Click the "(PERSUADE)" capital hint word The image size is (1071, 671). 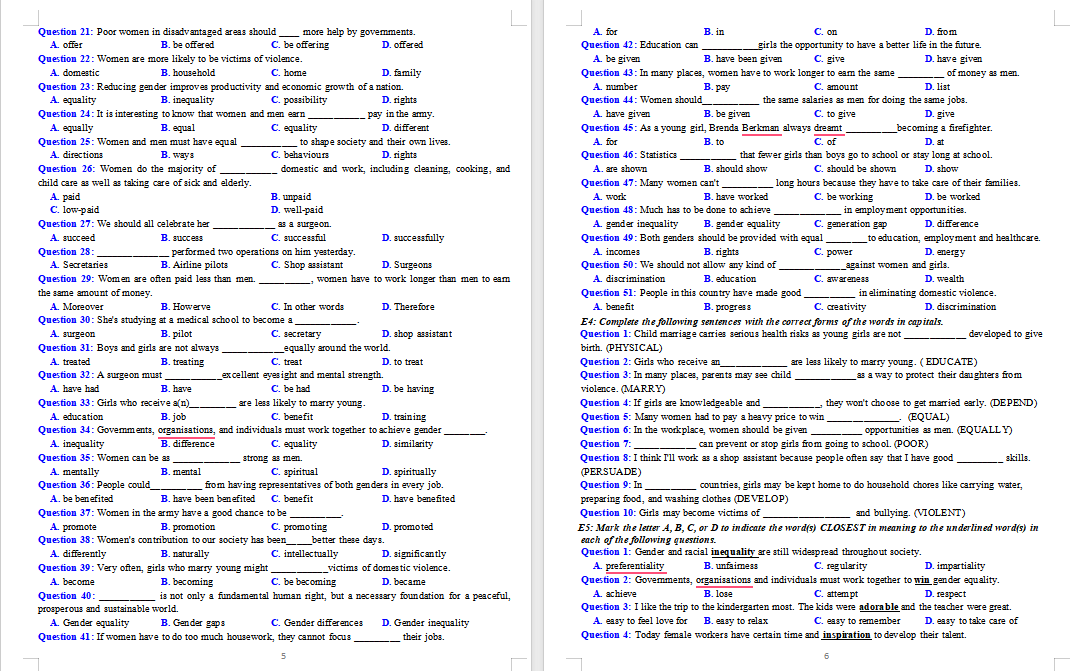click(x=611, y=471)
